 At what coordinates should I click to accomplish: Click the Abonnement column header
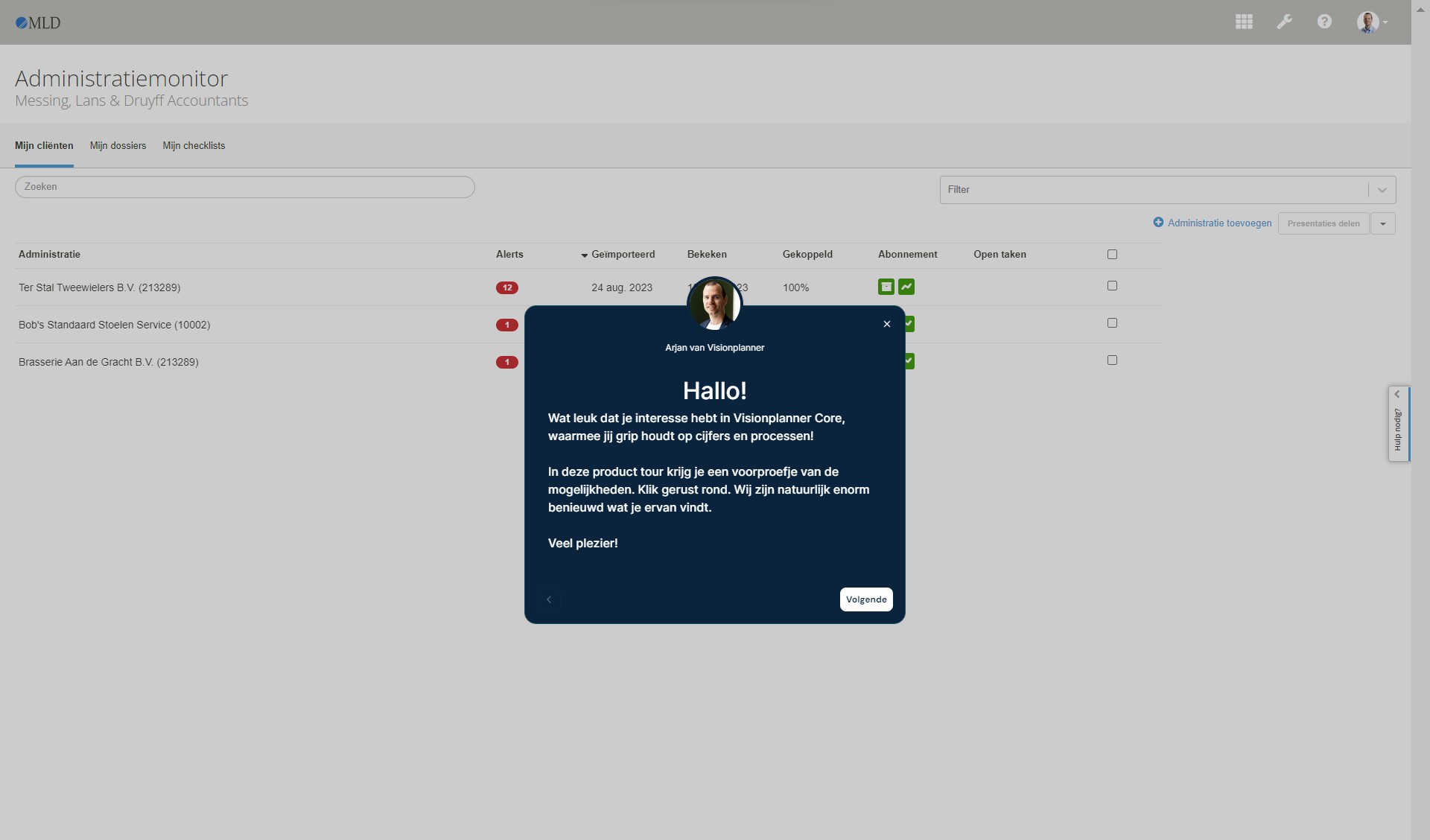click(x=907, y=255)
